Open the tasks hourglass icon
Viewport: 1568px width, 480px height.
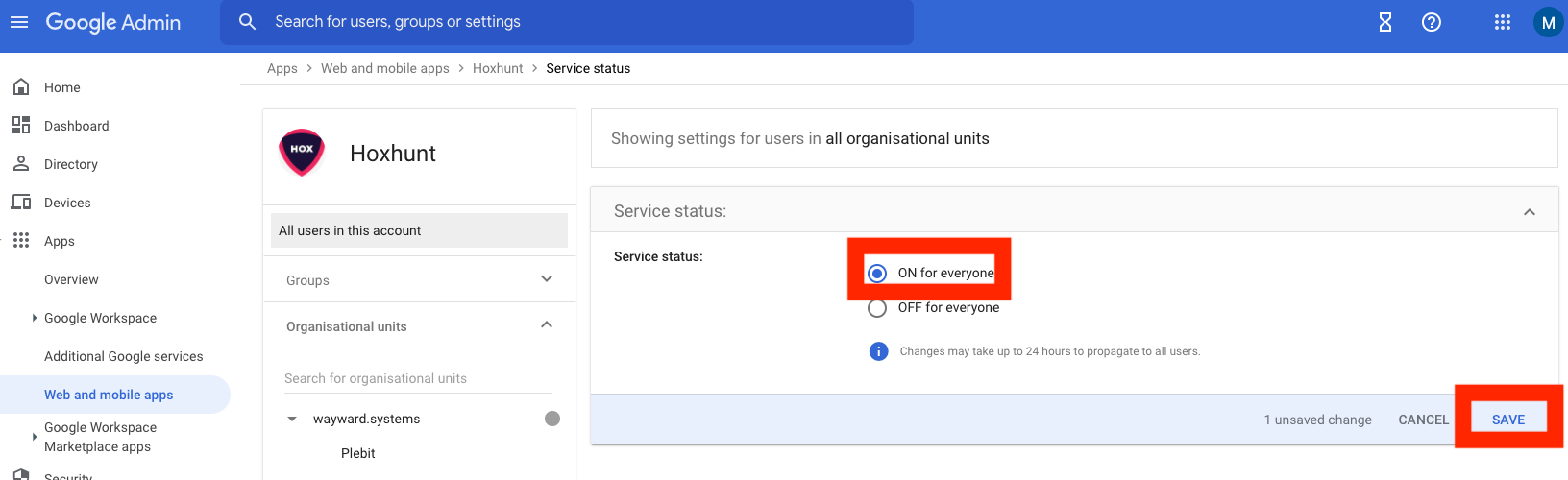(x=1385, y=22)
